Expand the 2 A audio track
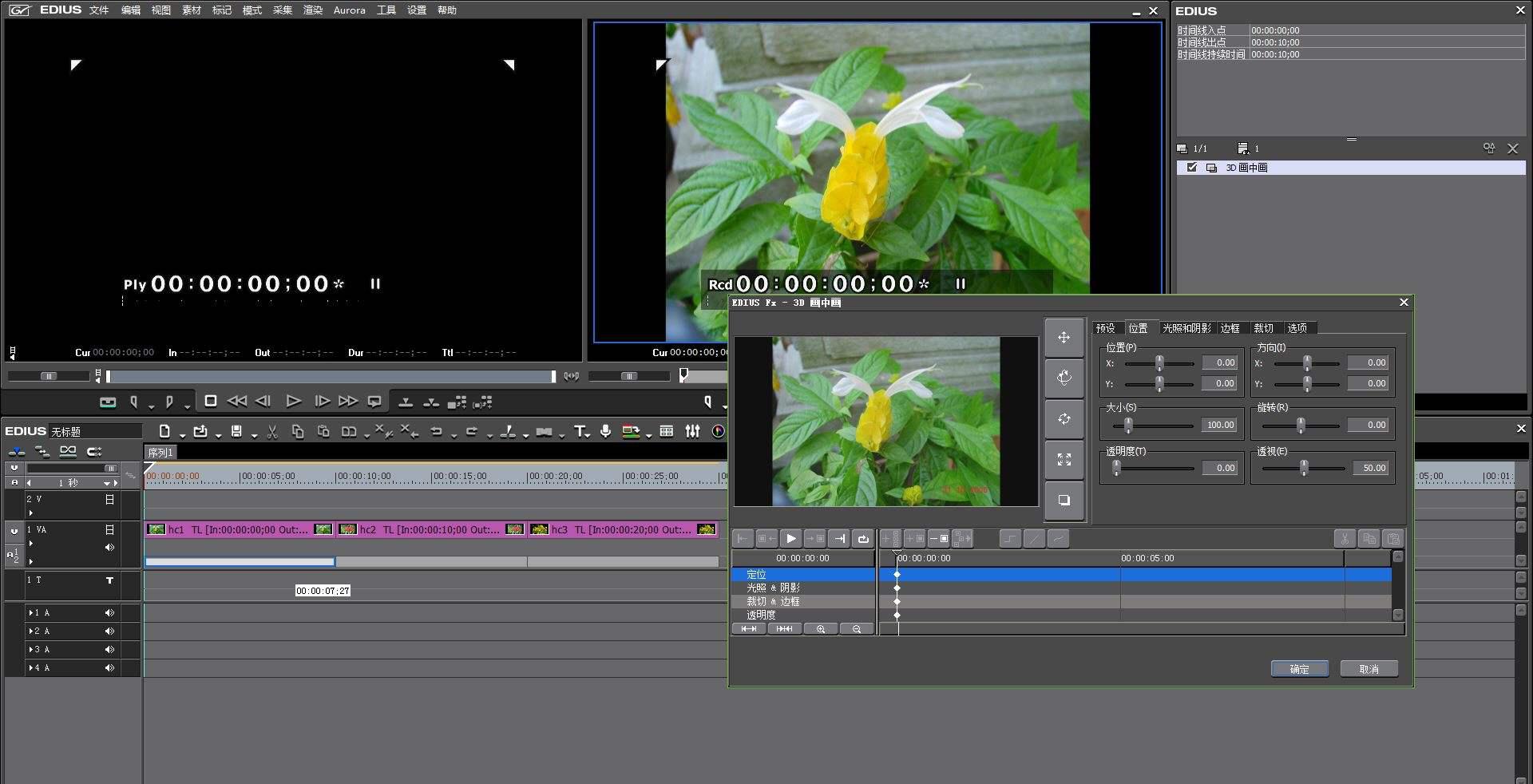 (31, 632)
